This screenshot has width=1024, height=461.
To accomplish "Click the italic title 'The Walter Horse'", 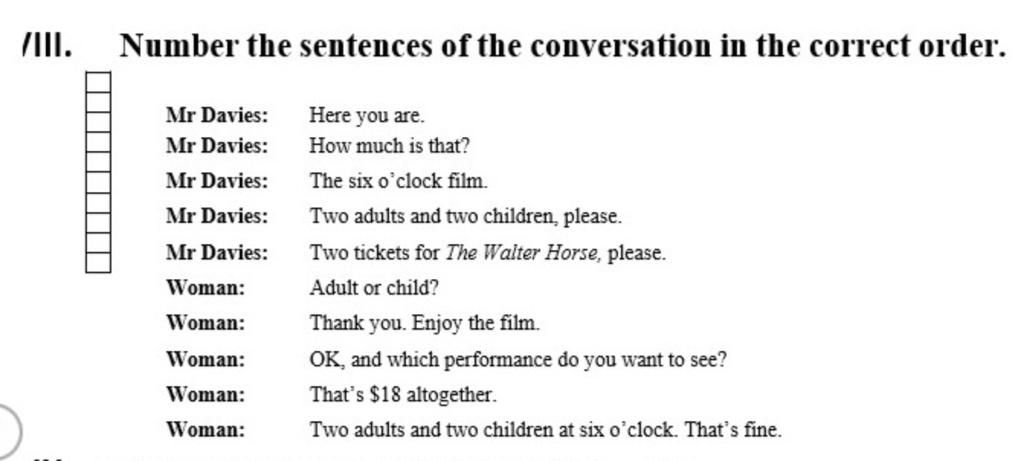I will coord(523,252).
